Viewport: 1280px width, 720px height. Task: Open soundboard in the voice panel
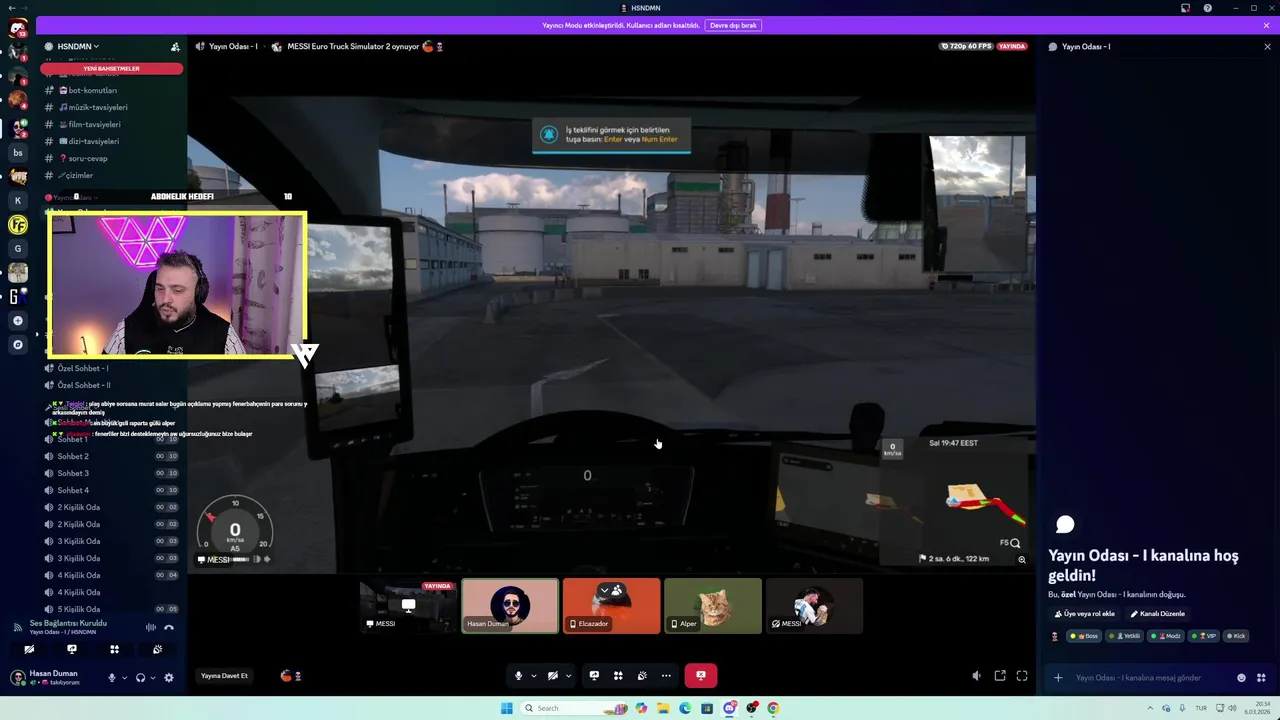[x=157, y=649]
